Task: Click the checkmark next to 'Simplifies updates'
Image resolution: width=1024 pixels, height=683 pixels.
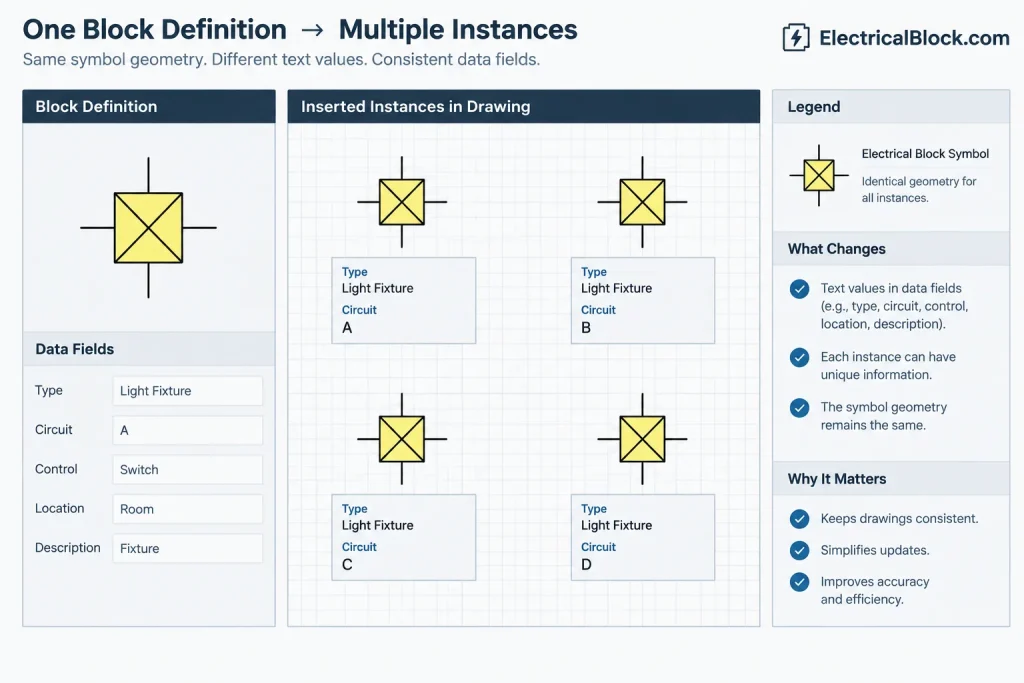Action: [x=799, y=550]
